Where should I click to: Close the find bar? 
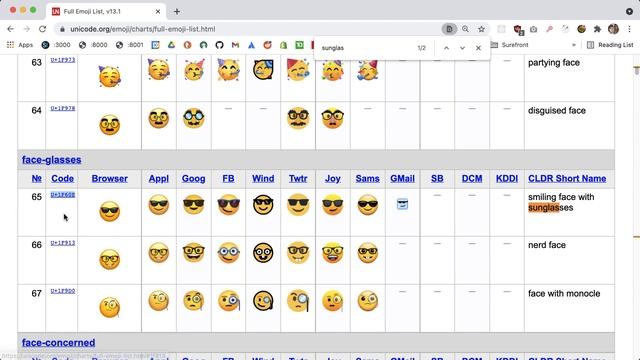478,48
